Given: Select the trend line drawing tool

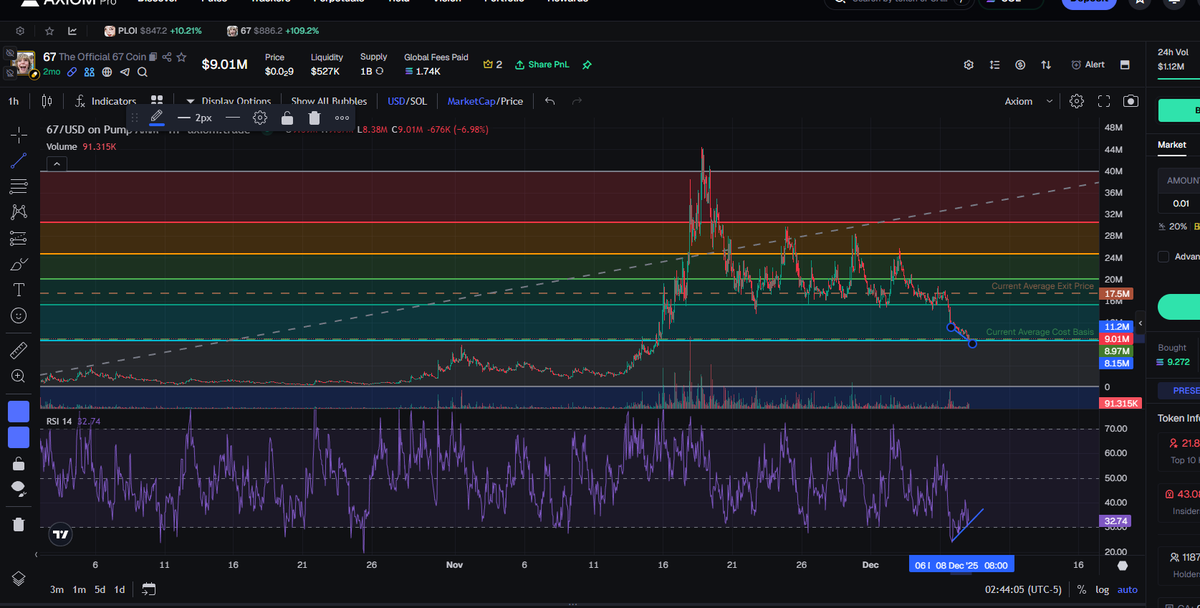Looking at the screenshot, I should click(18, 160).
